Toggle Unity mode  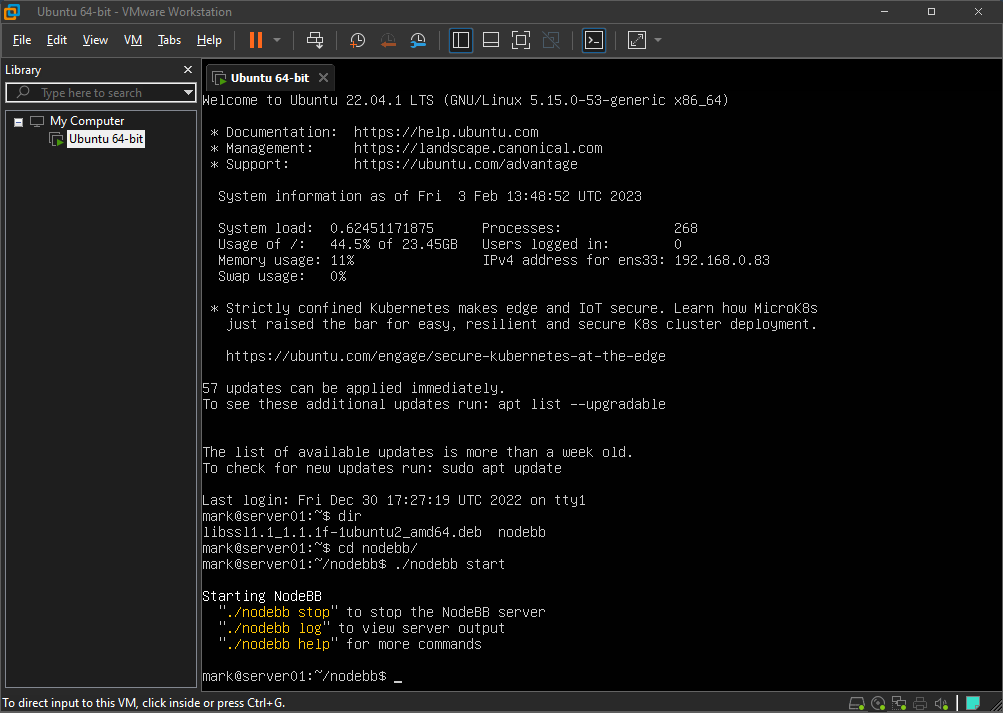coord(550,40)
